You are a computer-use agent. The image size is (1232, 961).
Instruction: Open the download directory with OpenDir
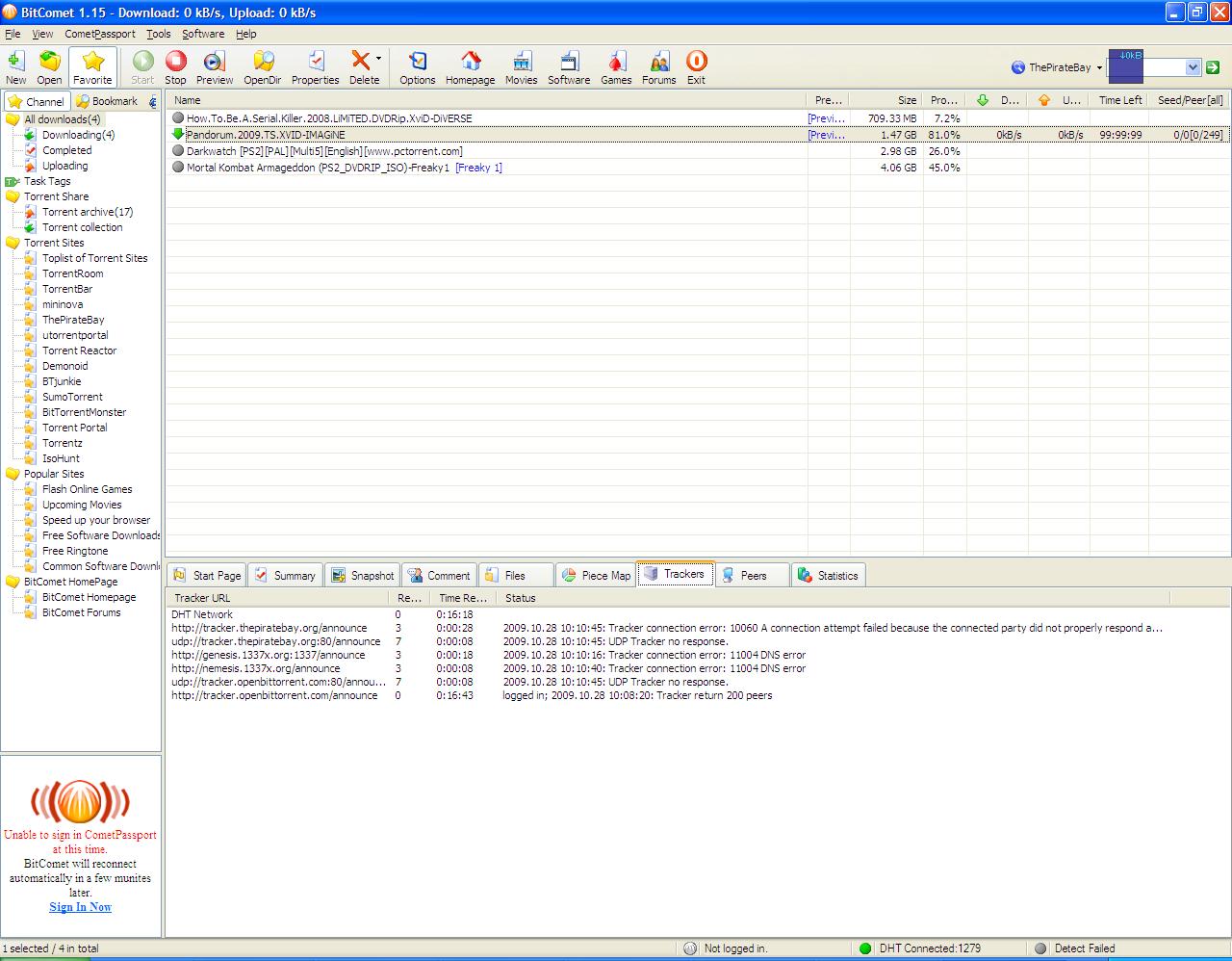[x=262, y=67]
